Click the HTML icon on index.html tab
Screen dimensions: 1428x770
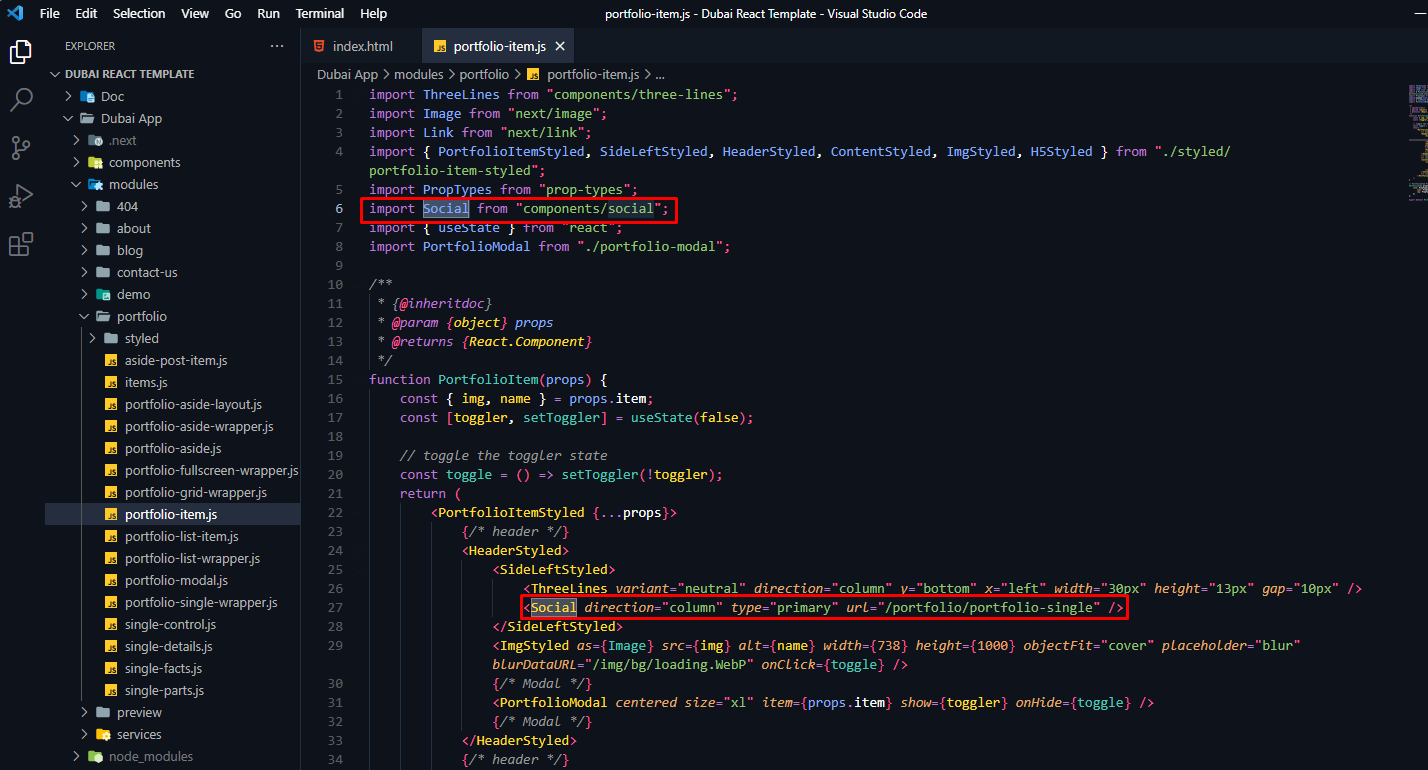point(319,46)
